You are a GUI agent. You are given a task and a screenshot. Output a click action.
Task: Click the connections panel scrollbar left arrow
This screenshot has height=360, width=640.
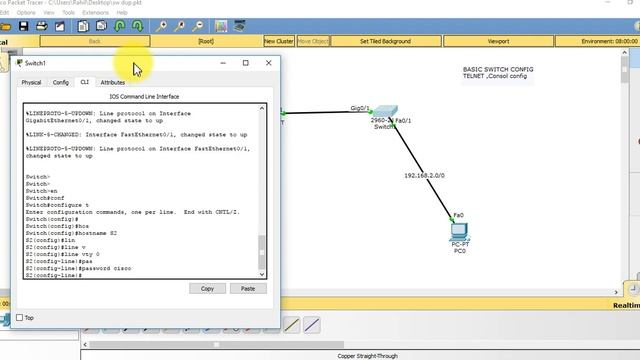point(85,345)
